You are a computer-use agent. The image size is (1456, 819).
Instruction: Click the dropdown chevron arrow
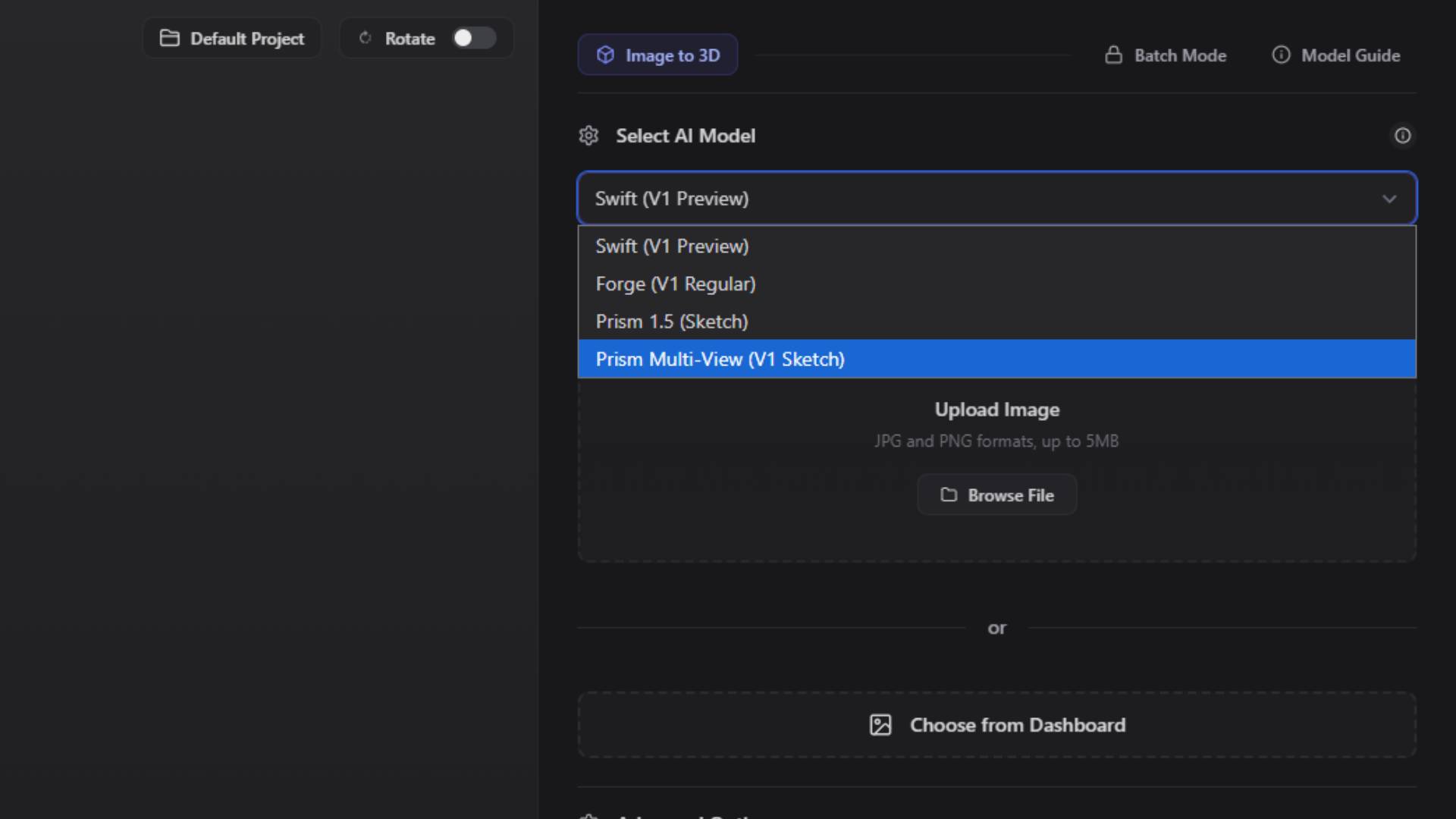pos(1389,199)
